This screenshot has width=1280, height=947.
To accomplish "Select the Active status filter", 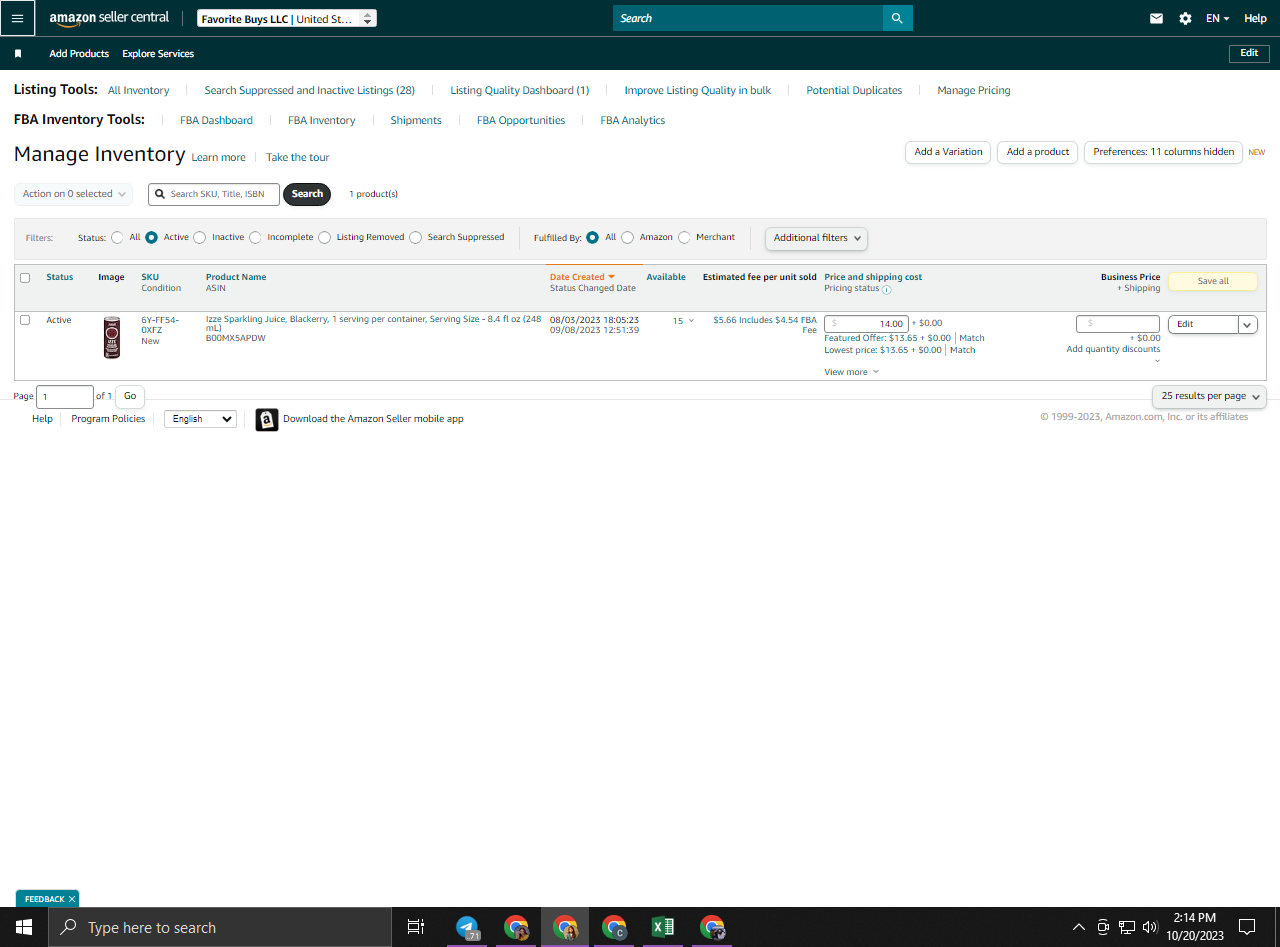I will pos(152,238).
